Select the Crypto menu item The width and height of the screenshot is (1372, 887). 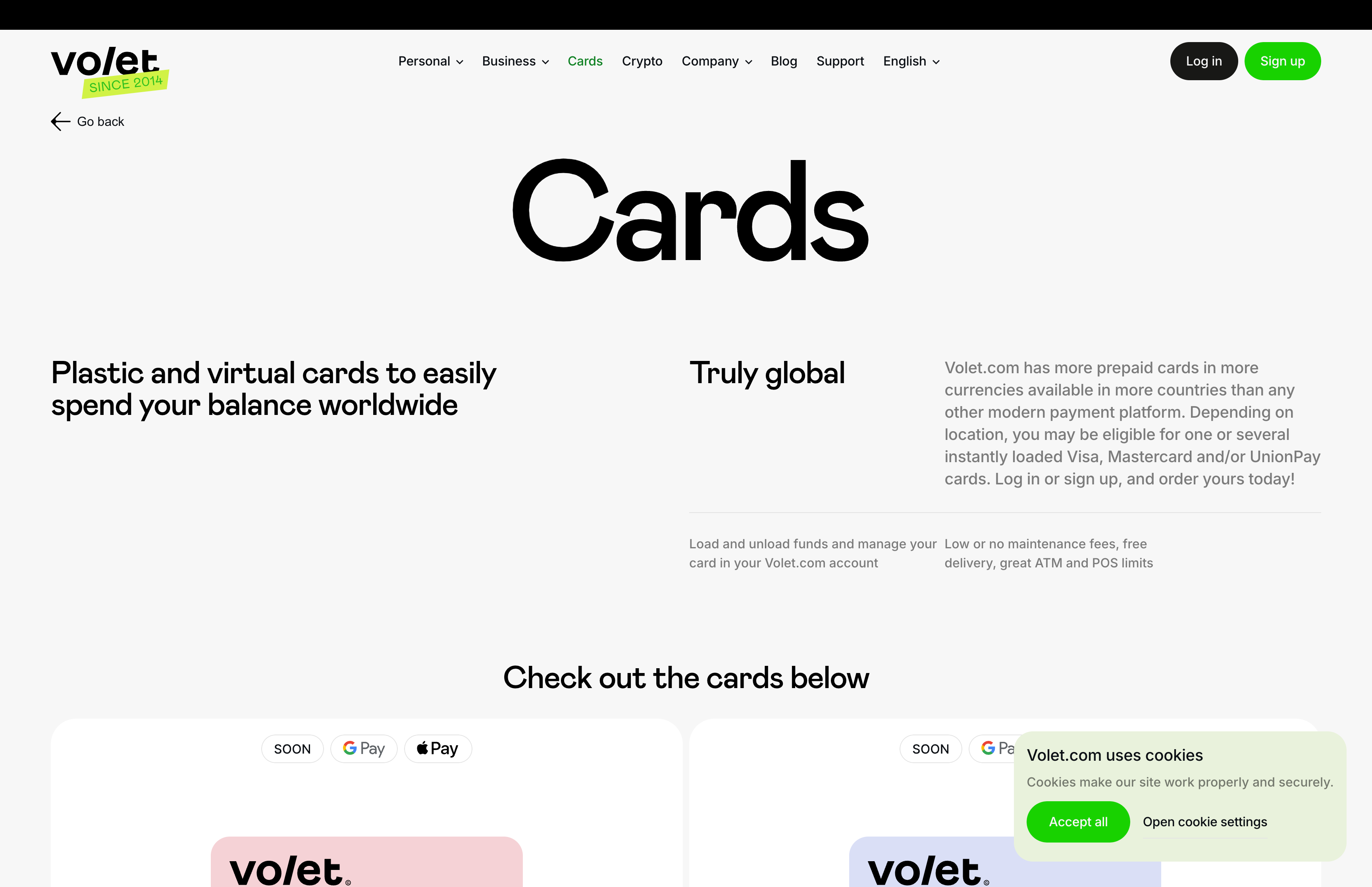point(642,61)
